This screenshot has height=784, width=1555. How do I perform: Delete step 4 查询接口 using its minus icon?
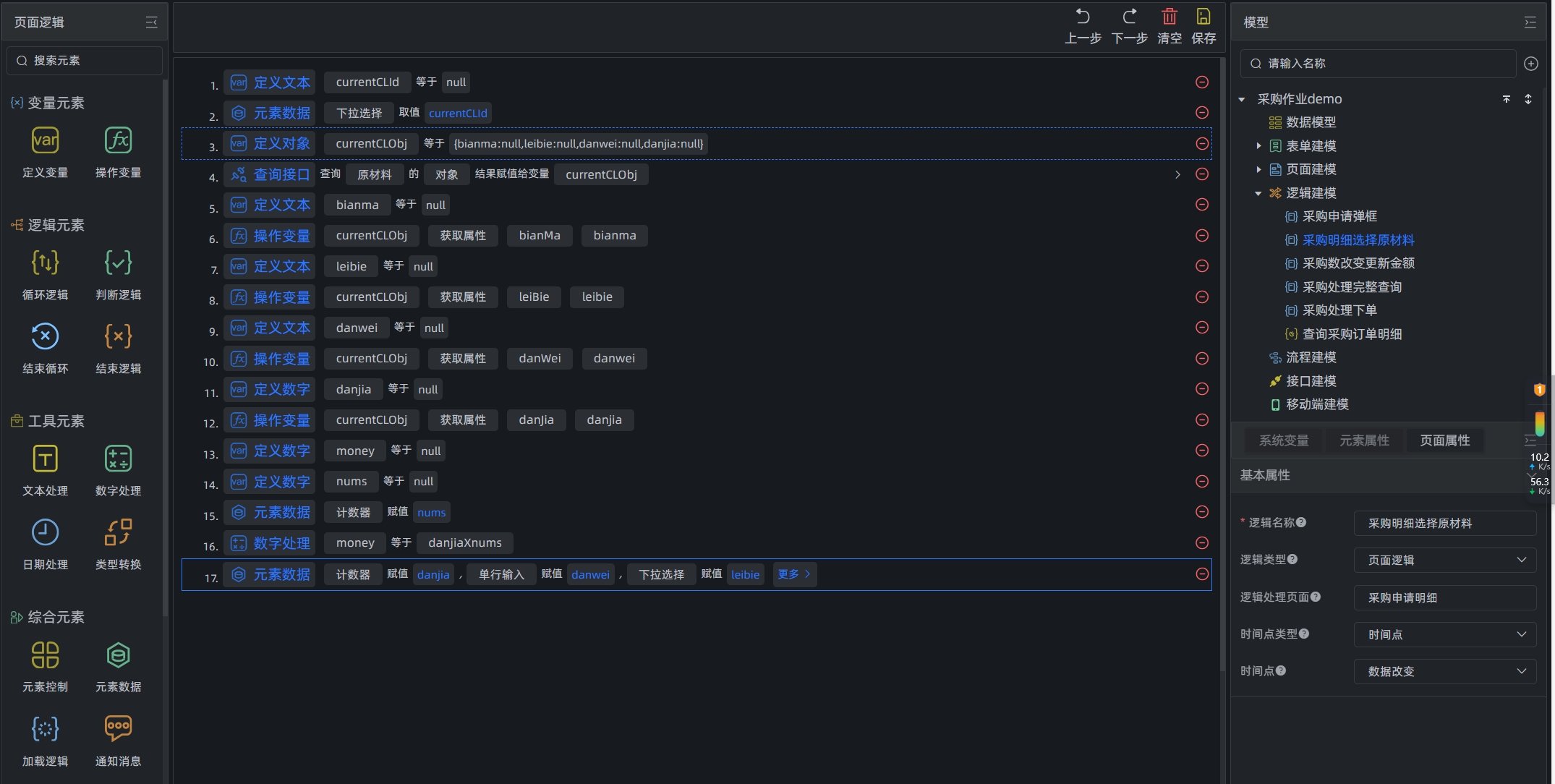(1202, 174)
